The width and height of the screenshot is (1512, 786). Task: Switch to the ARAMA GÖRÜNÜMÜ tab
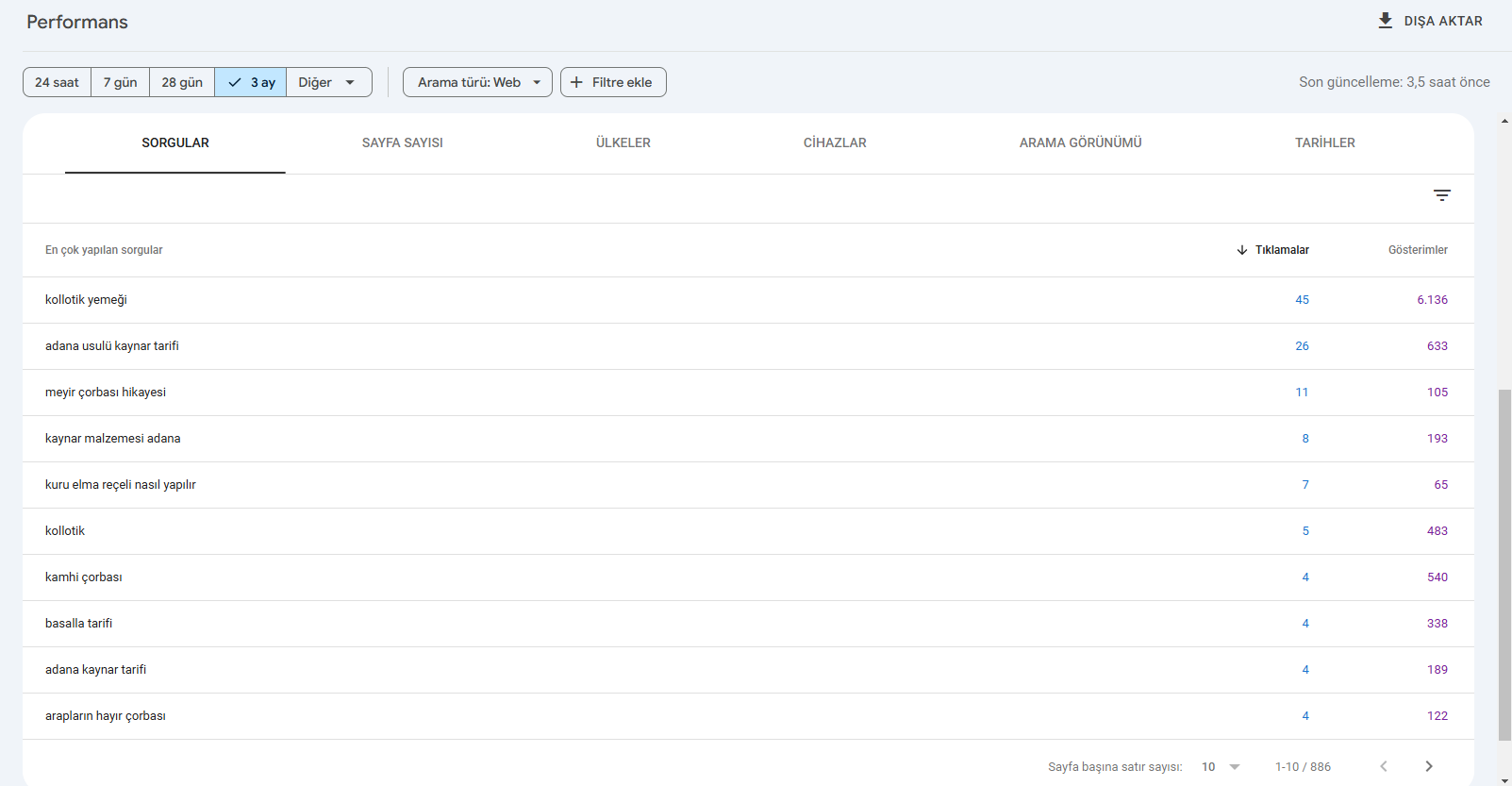(x=1081, y=143)
